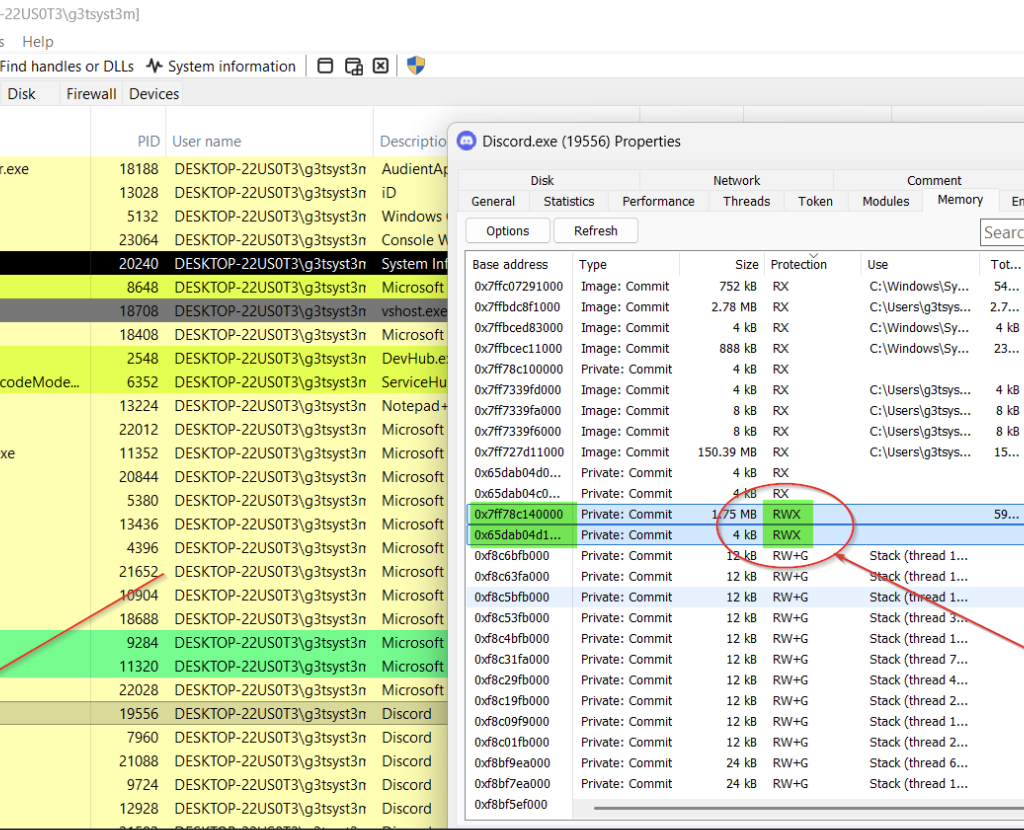Click the Find window toolbar icon
Screen dimensions: 1024x830
325,66
